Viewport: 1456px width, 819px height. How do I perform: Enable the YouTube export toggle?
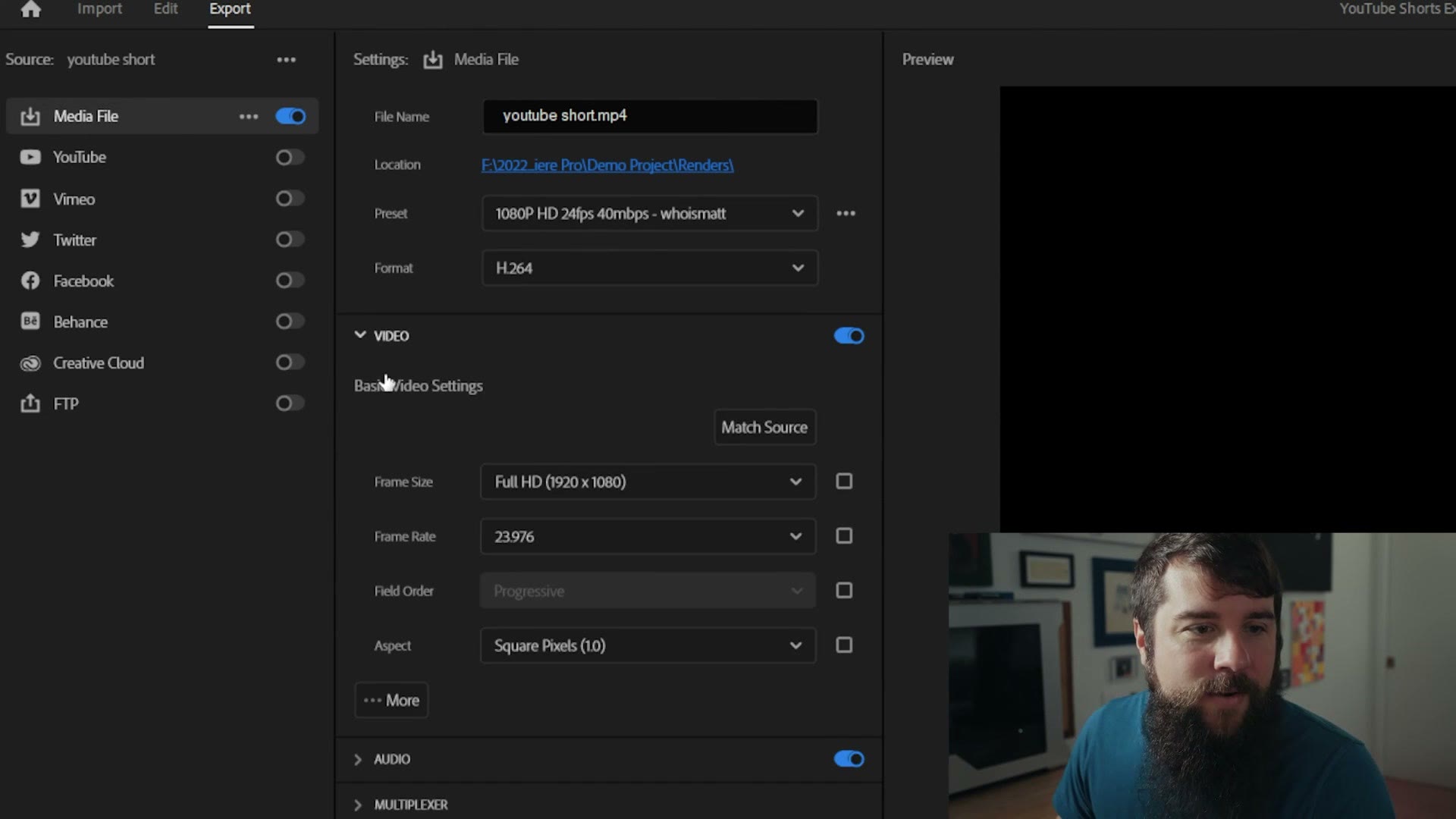tap(290, 157)
